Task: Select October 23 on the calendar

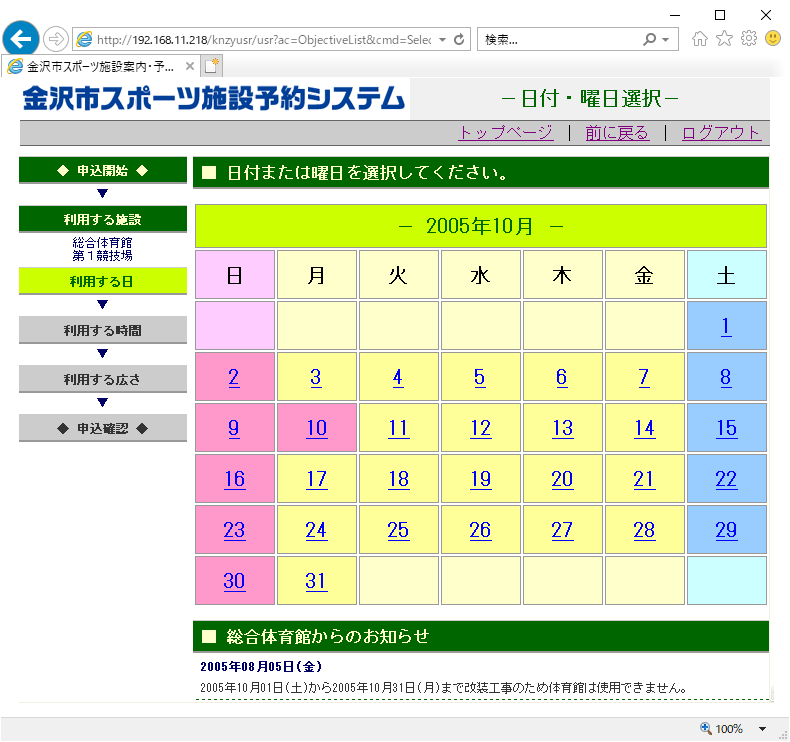Action: pyautogui.click(x=234, y=530)
